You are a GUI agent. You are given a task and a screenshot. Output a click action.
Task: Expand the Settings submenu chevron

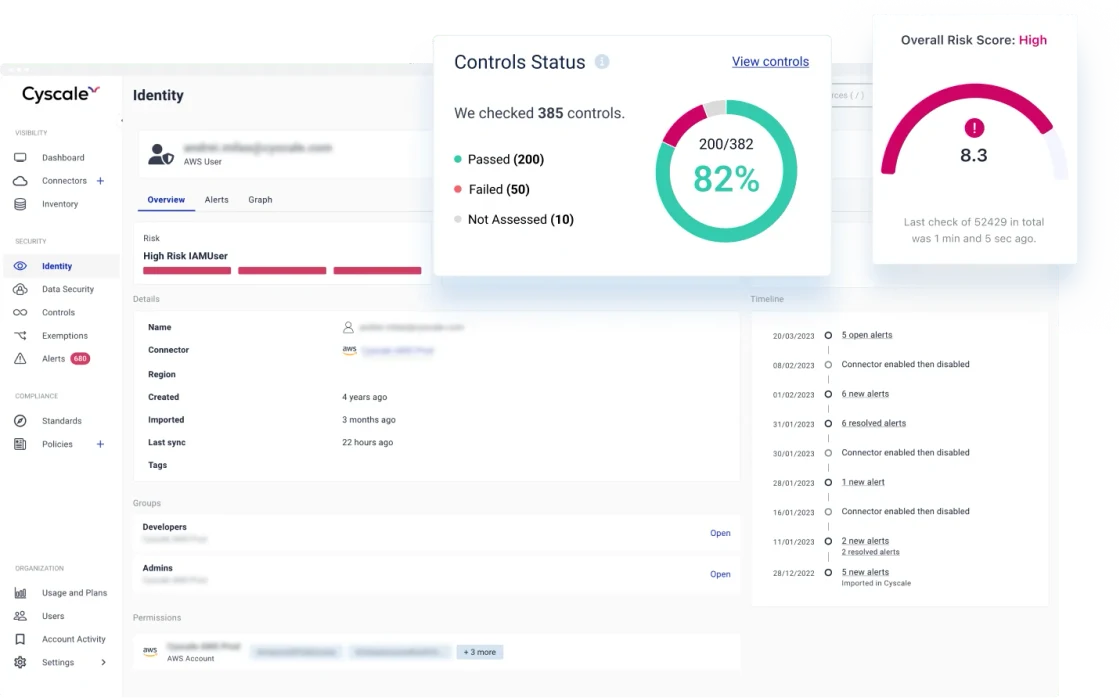103,662
